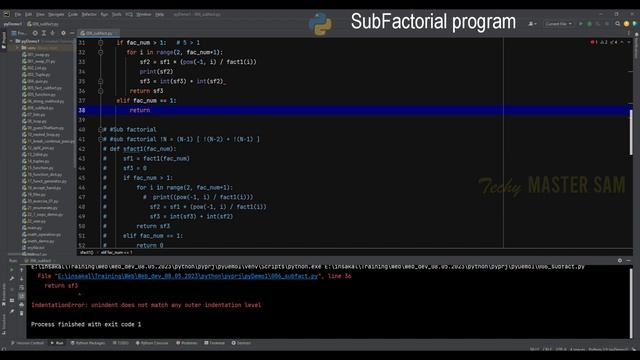Collapse the comment block at line 40
The image size is (640, 360).
100,129
